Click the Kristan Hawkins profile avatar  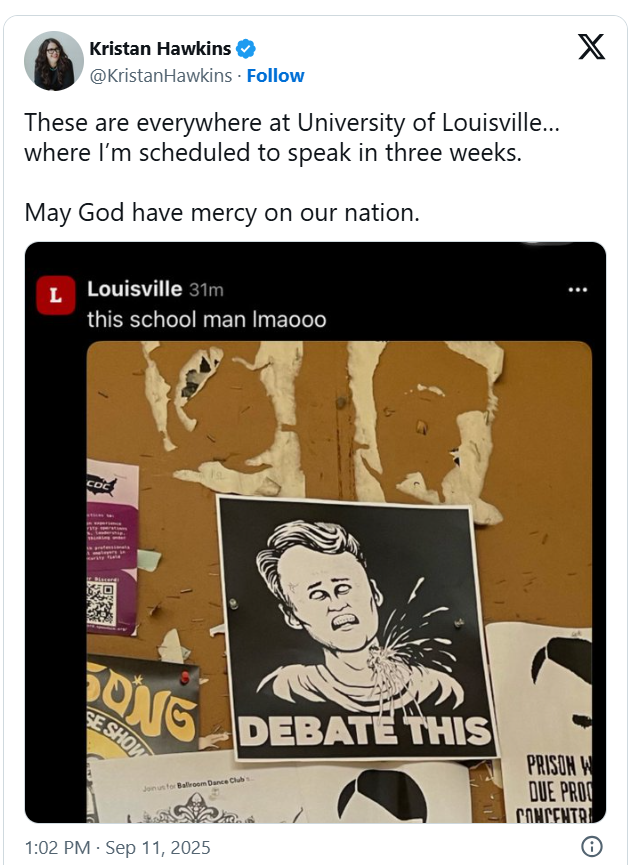coord(54,61)
